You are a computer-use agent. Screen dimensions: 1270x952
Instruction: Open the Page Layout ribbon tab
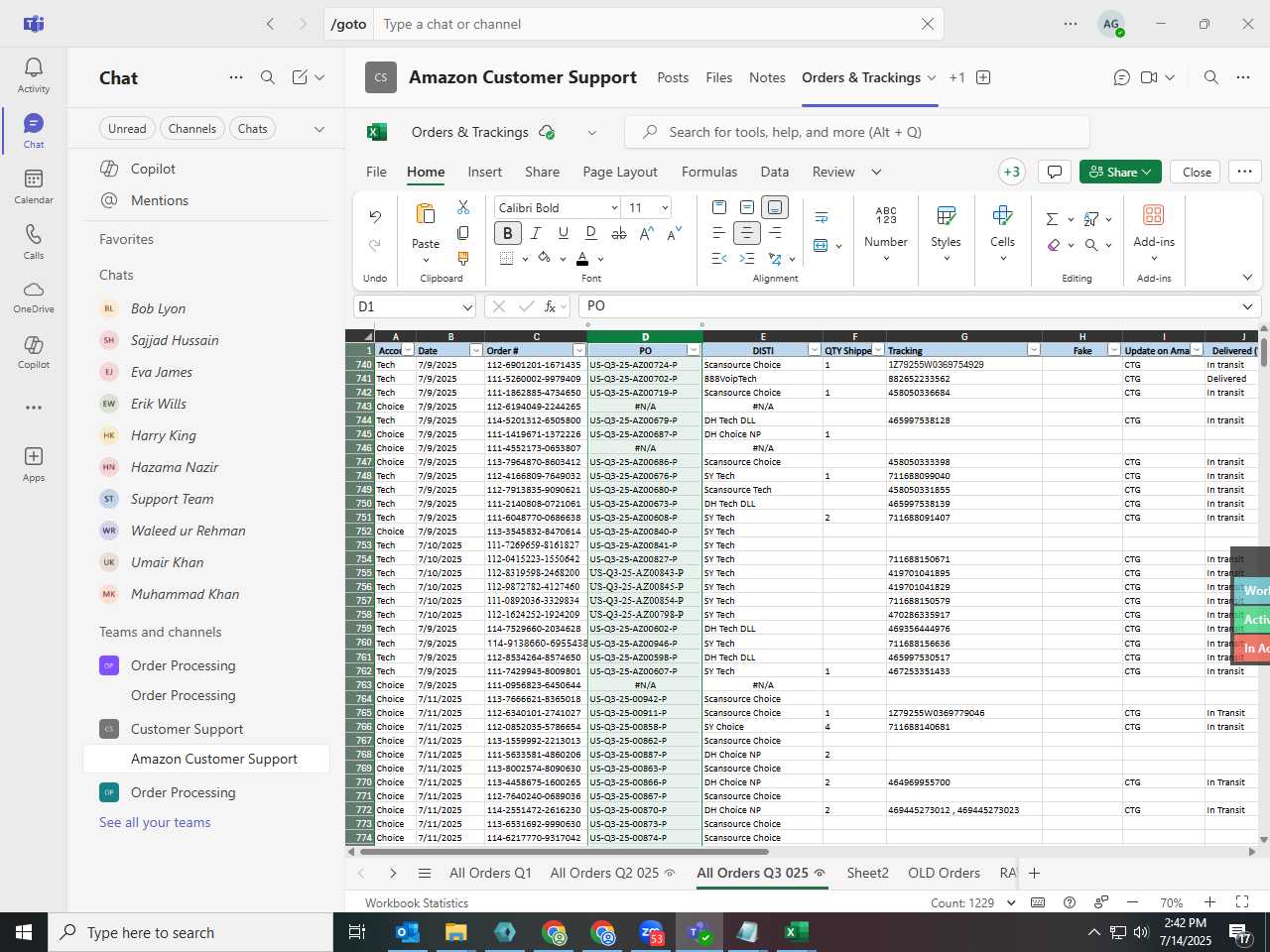pos(620,172)
